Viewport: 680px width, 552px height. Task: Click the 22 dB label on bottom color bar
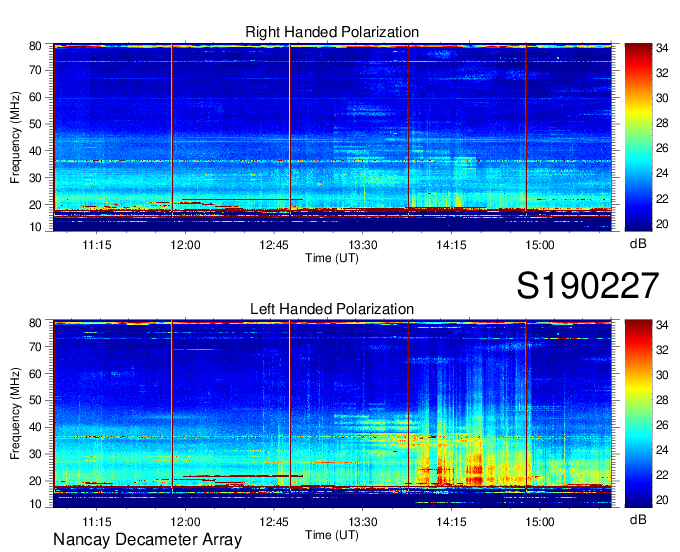click(x=662, y=475)
